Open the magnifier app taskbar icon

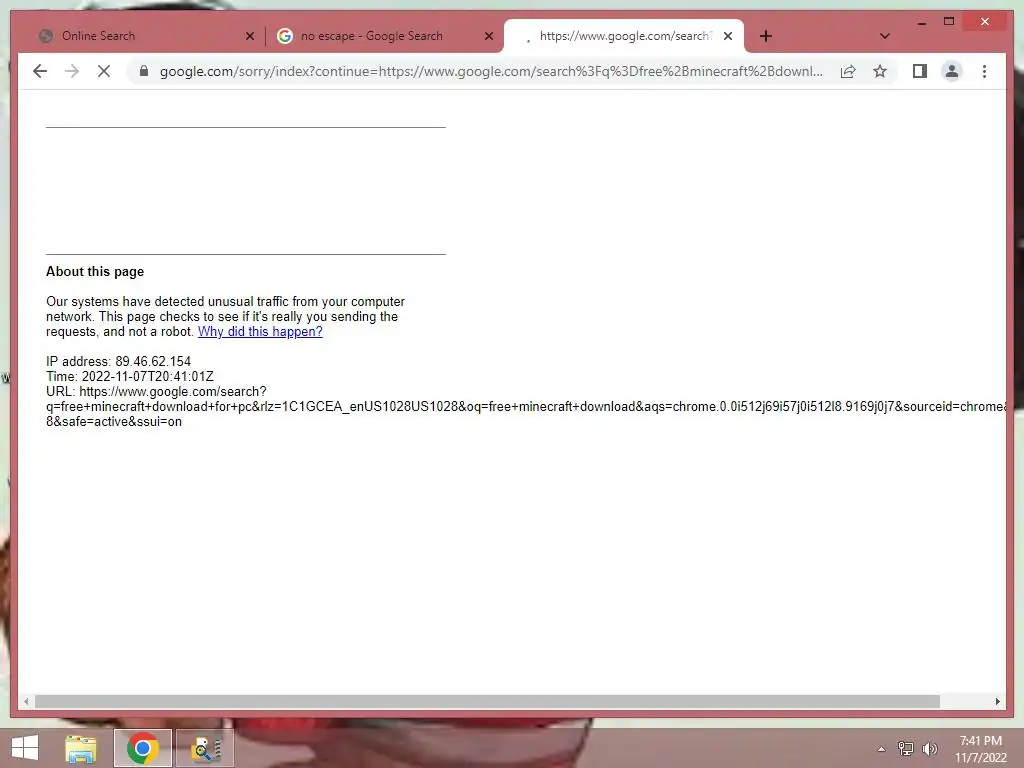(205, 748)
